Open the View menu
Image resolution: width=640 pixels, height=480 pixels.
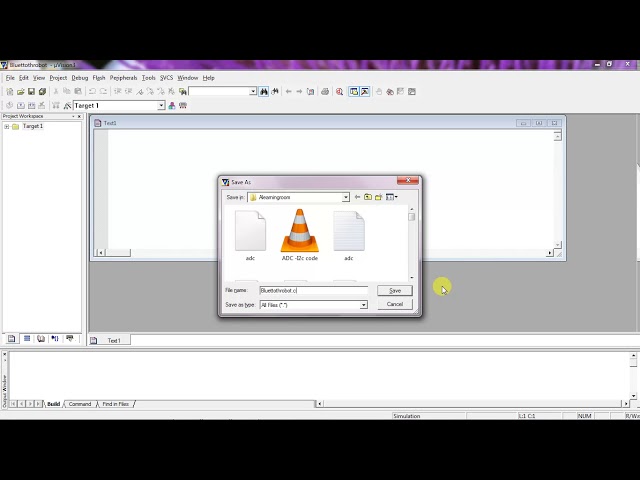(x=39, y=78)
